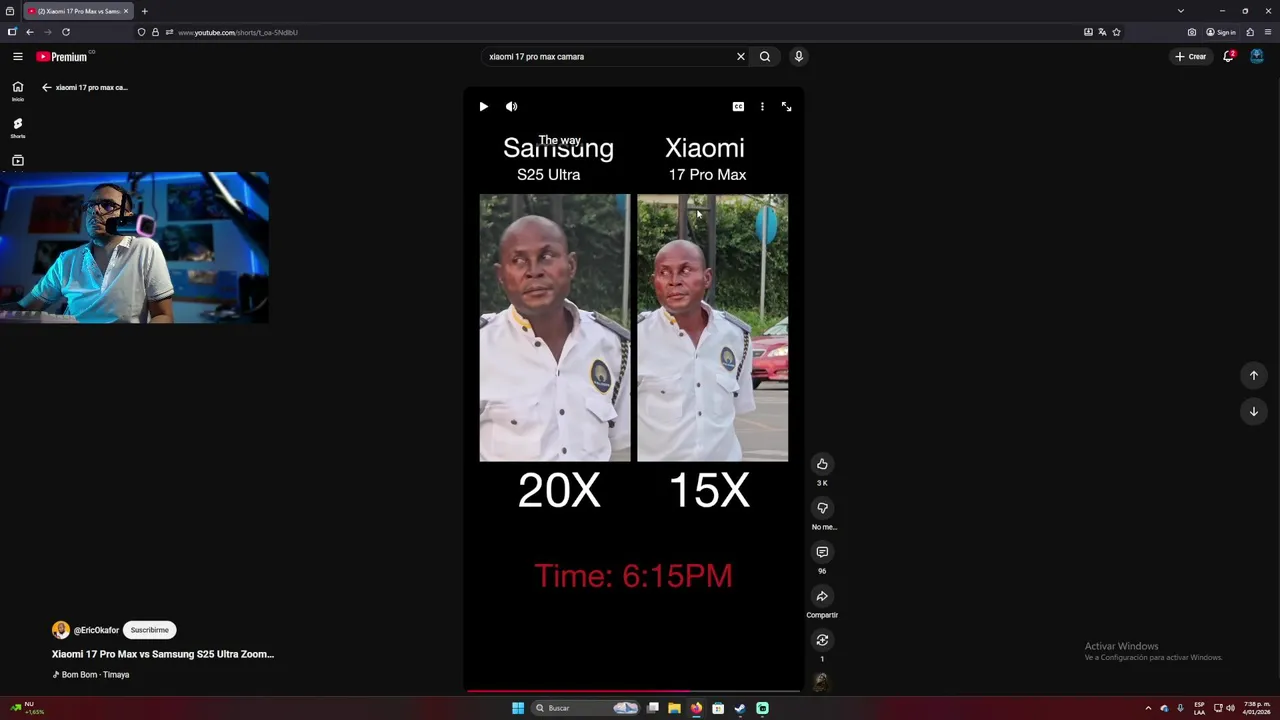Image resolution: width=1280 pixels, height=720 pixels.
Task: Go to the previous Short
Action: [1253, 375]
